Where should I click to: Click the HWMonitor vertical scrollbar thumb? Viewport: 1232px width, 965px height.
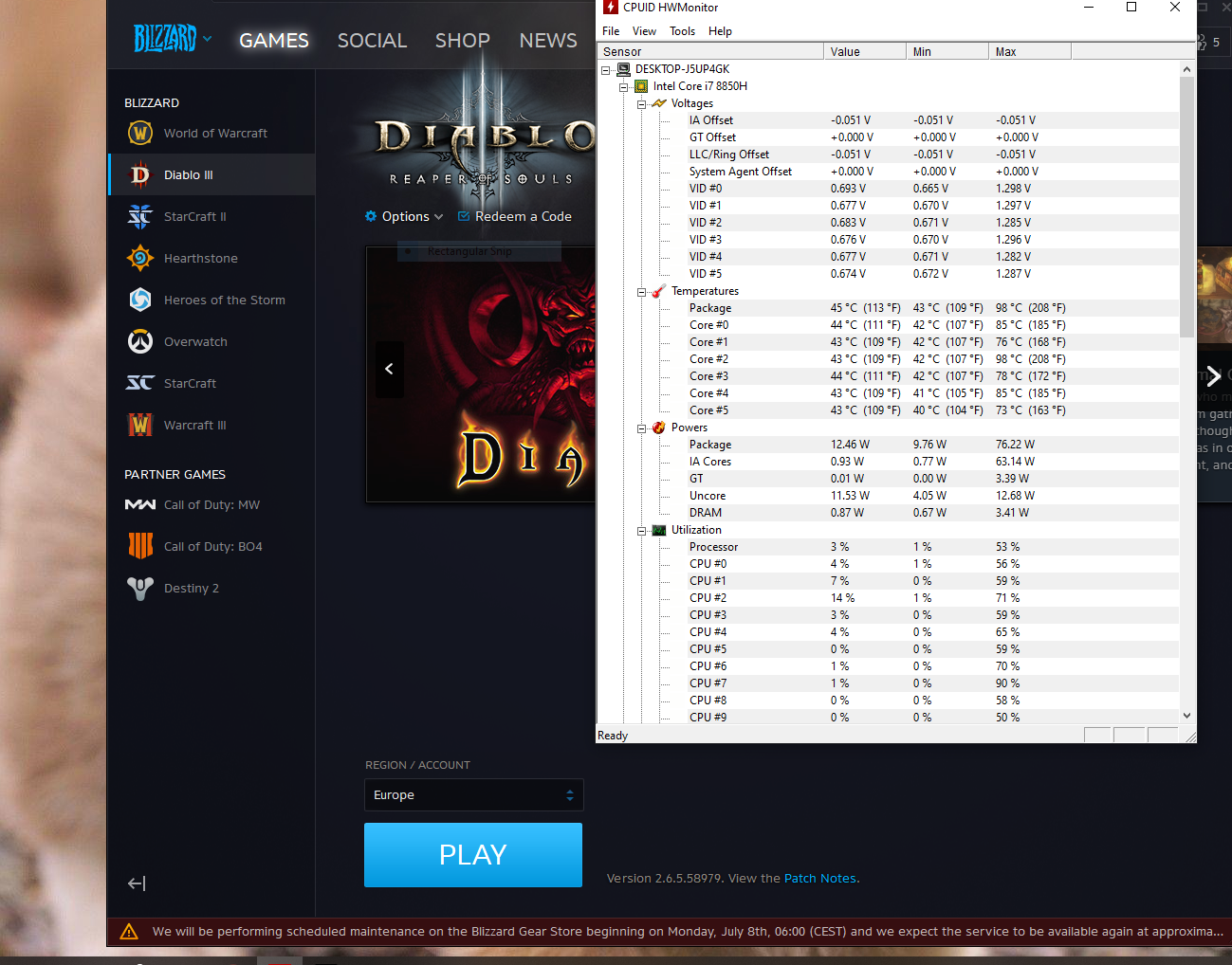(1186, 207)
